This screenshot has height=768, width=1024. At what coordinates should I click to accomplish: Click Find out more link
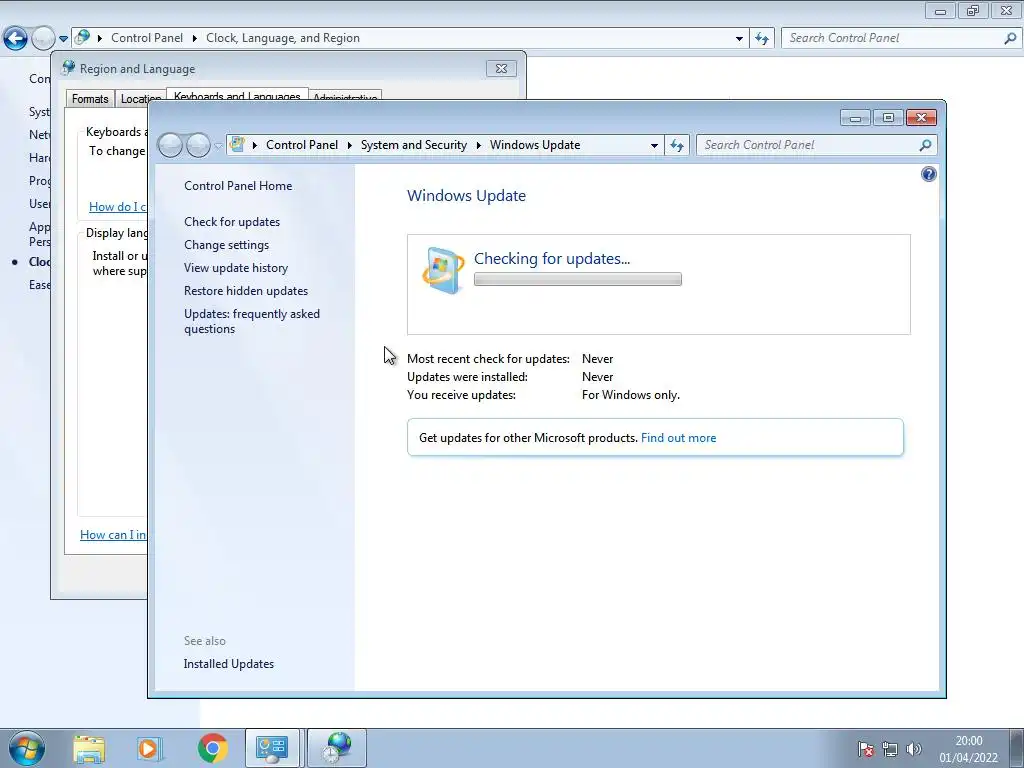pos(678,438)
